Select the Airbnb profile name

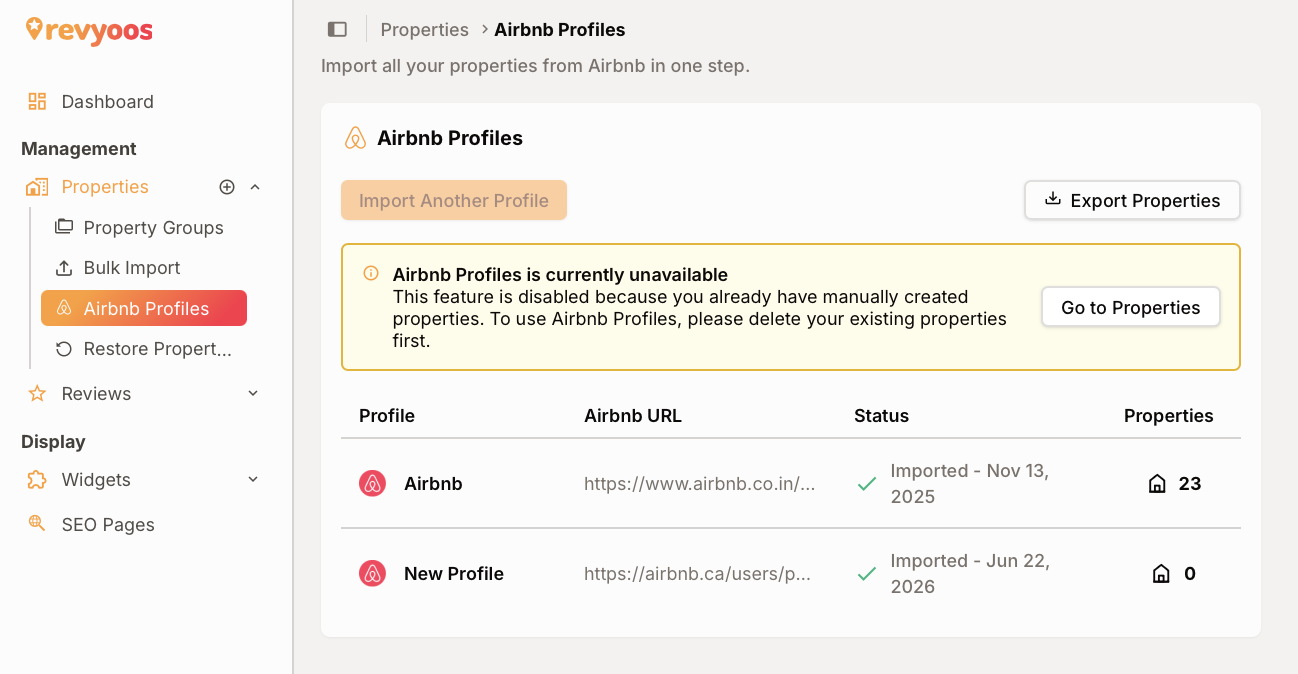click(433, 484)
